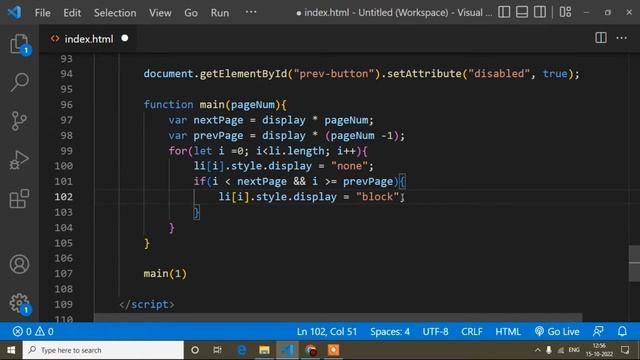Open errors and warnings problems indicator
This screenshot has width=640, height=360.
click(x=33, y=331)
